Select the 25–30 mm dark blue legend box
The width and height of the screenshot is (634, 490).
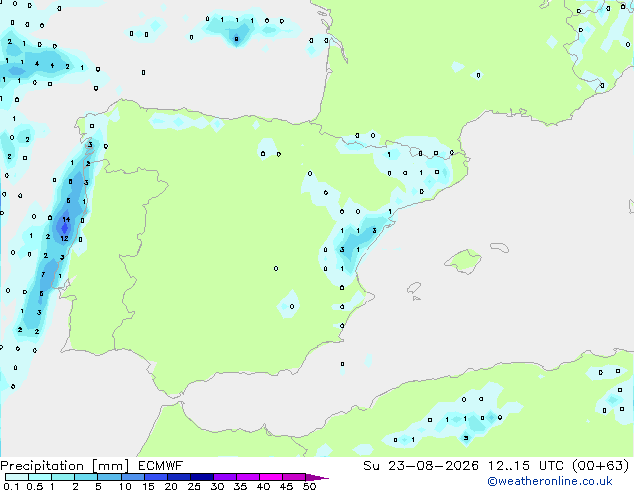point(202,477)
